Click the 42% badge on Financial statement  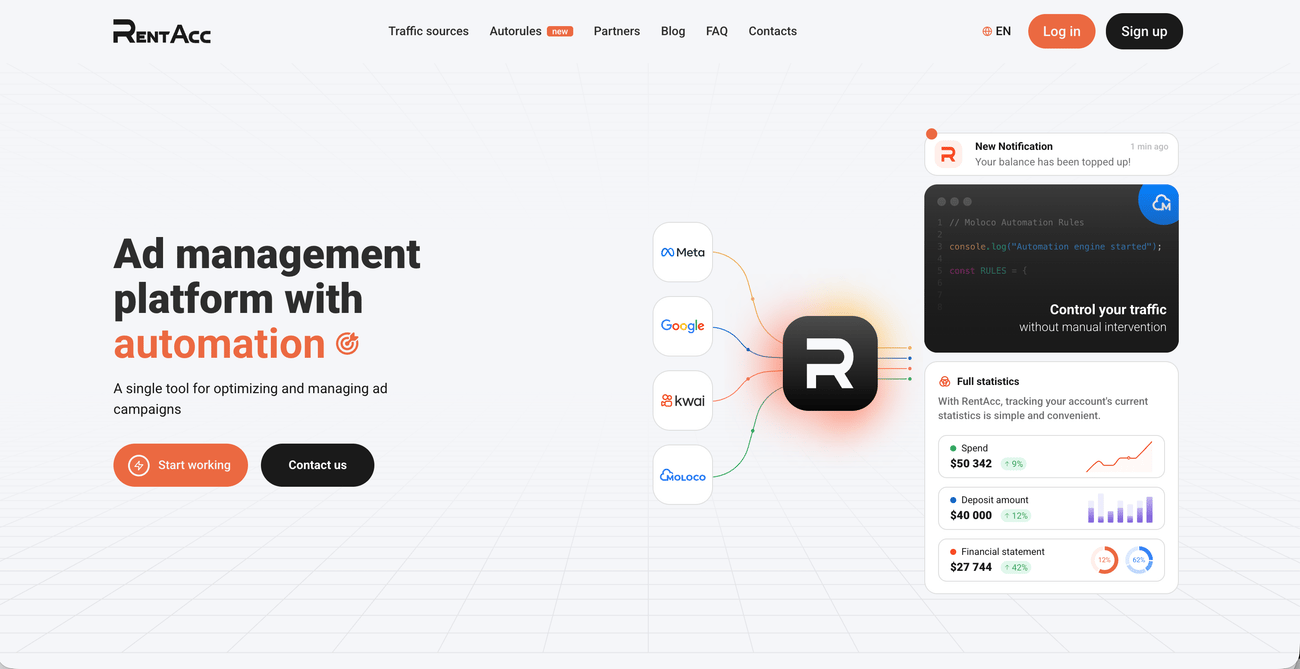pos(1015,567)
